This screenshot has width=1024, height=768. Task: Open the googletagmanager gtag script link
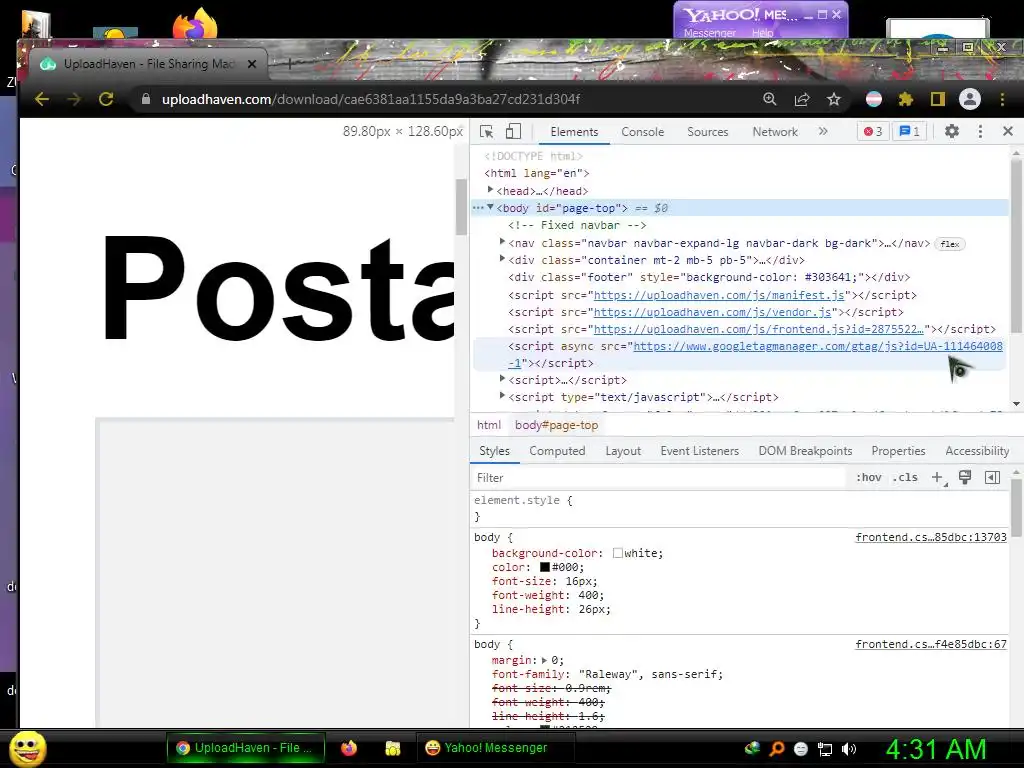818,346
